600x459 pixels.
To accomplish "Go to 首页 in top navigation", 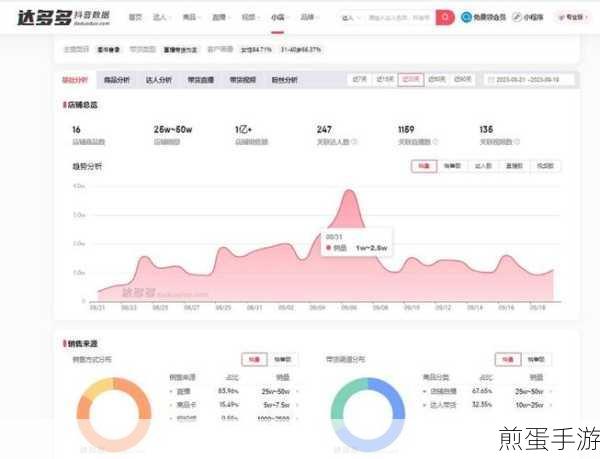I will (135, 17).
